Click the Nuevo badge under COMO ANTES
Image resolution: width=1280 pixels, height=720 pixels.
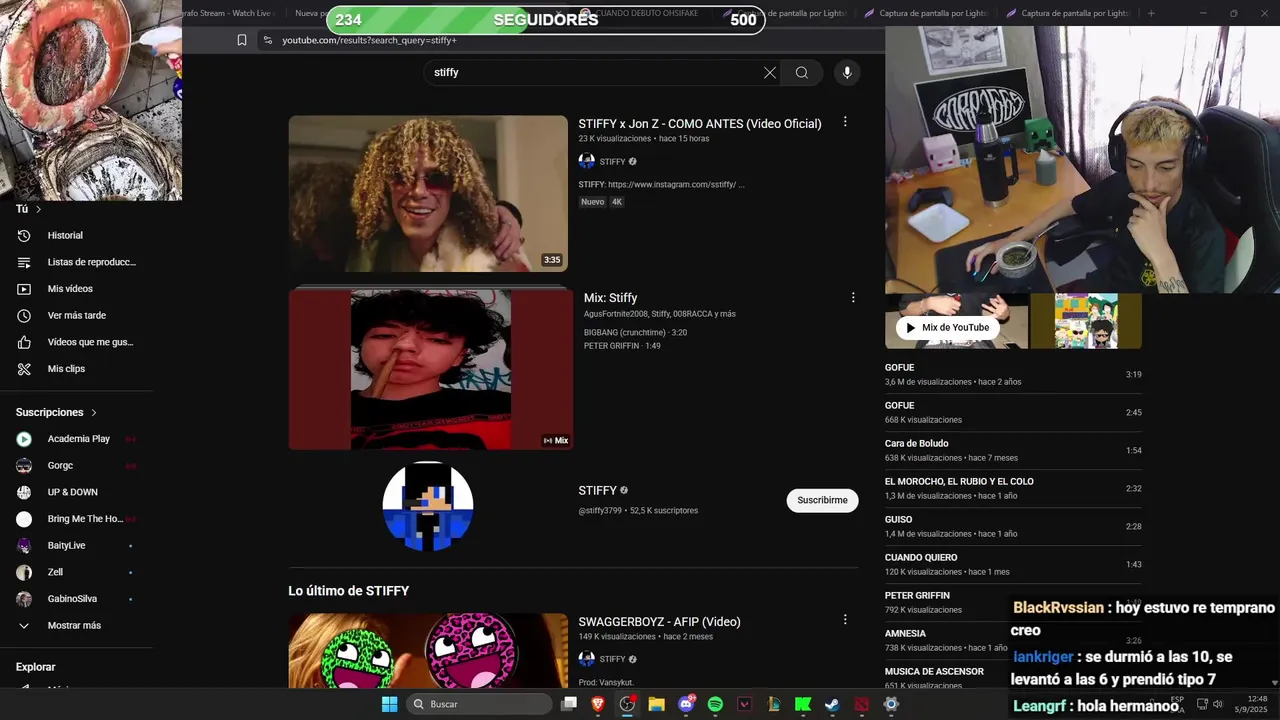(593, 202)
